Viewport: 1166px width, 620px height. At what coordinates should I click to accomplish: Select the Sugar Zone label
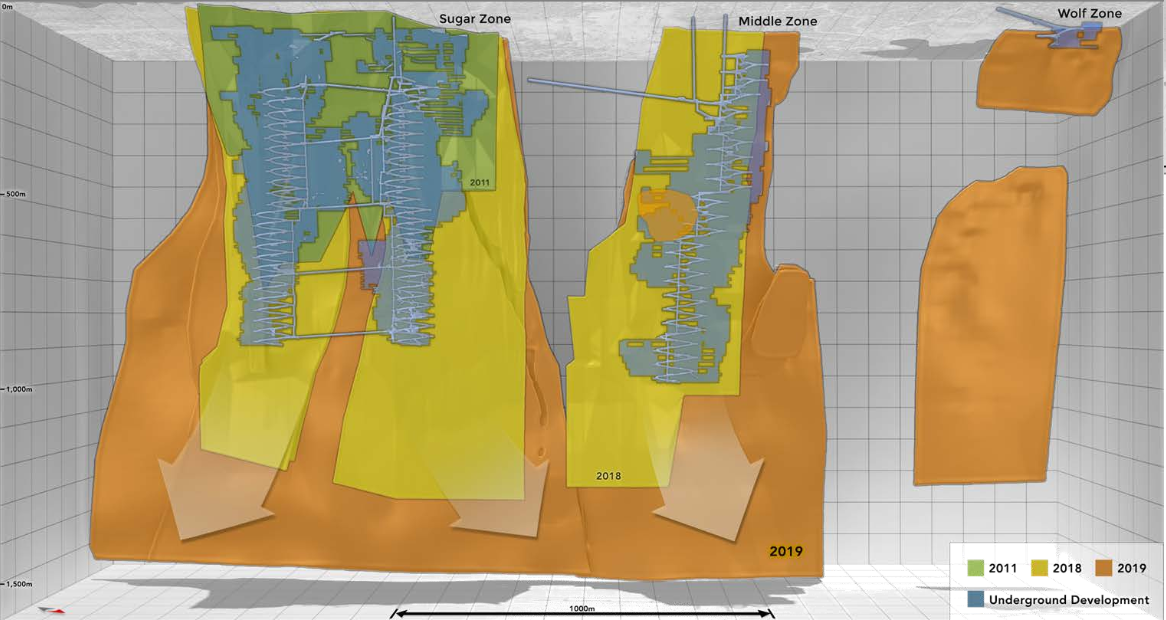coord(474,19)
